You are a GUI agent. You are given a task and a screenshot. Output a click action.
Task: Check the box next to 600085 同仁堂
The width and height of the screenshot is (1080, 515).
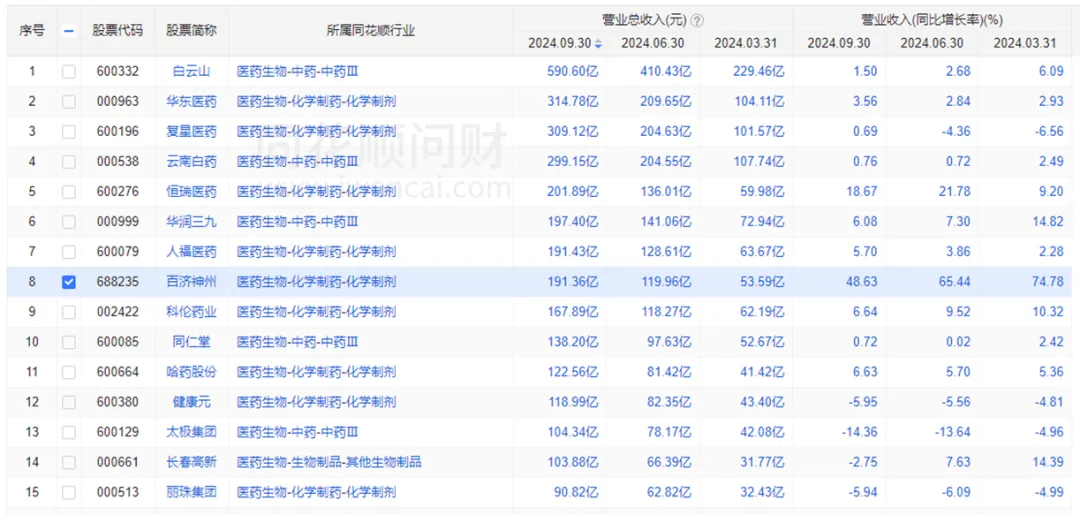68,342
